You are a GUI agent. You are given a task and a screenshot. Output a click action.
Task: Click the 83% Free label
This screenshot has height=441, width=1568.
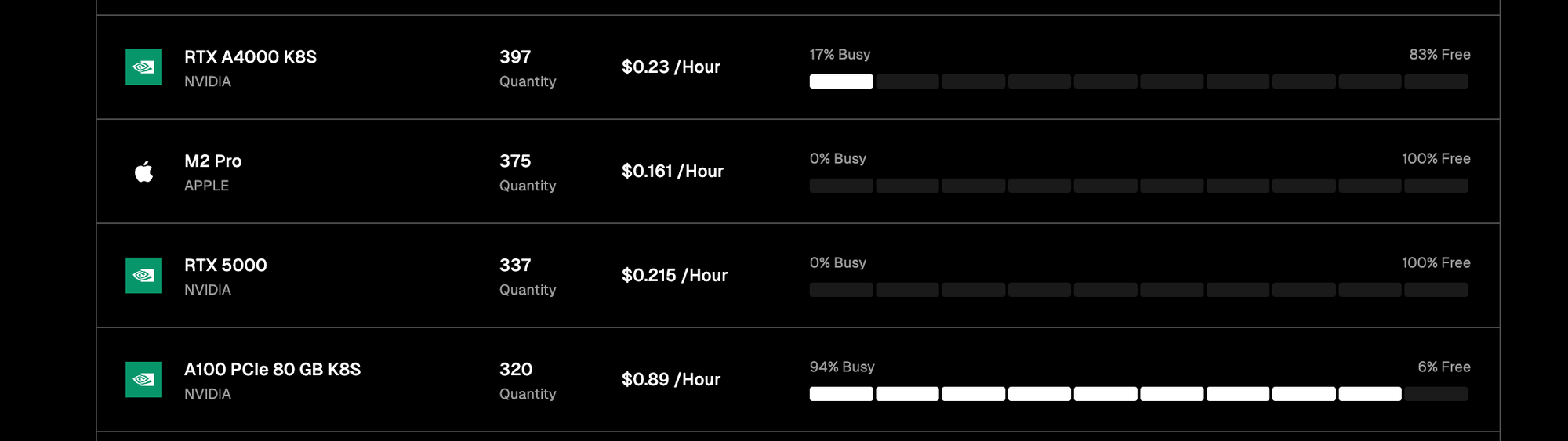1439,55
